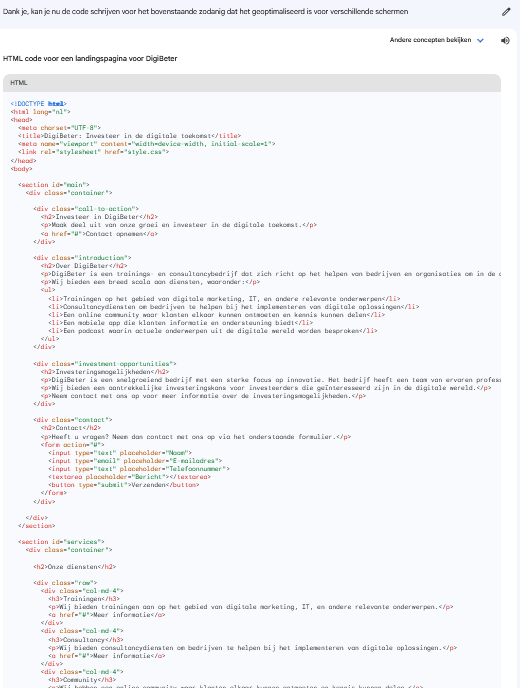Click the title line 'DigiBeter: Investeer in de digitale toekomst'

129,136
